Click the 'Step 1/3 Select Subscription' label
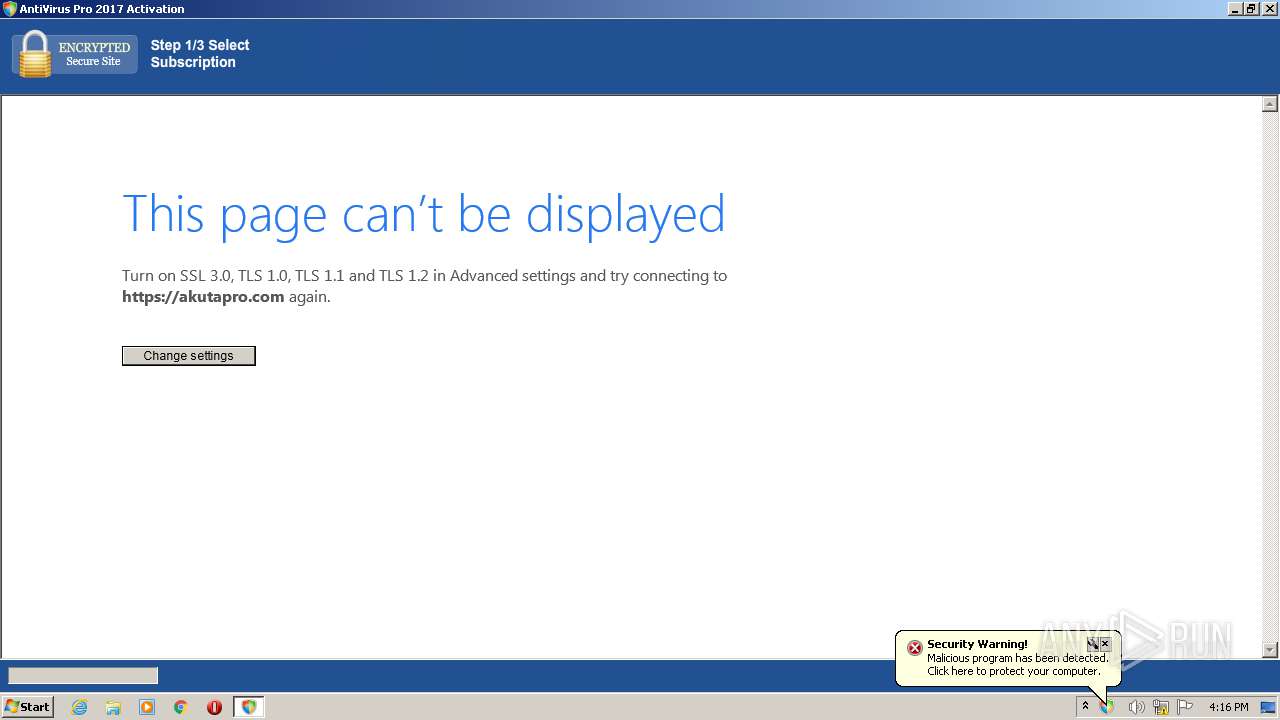 point(200,54)
